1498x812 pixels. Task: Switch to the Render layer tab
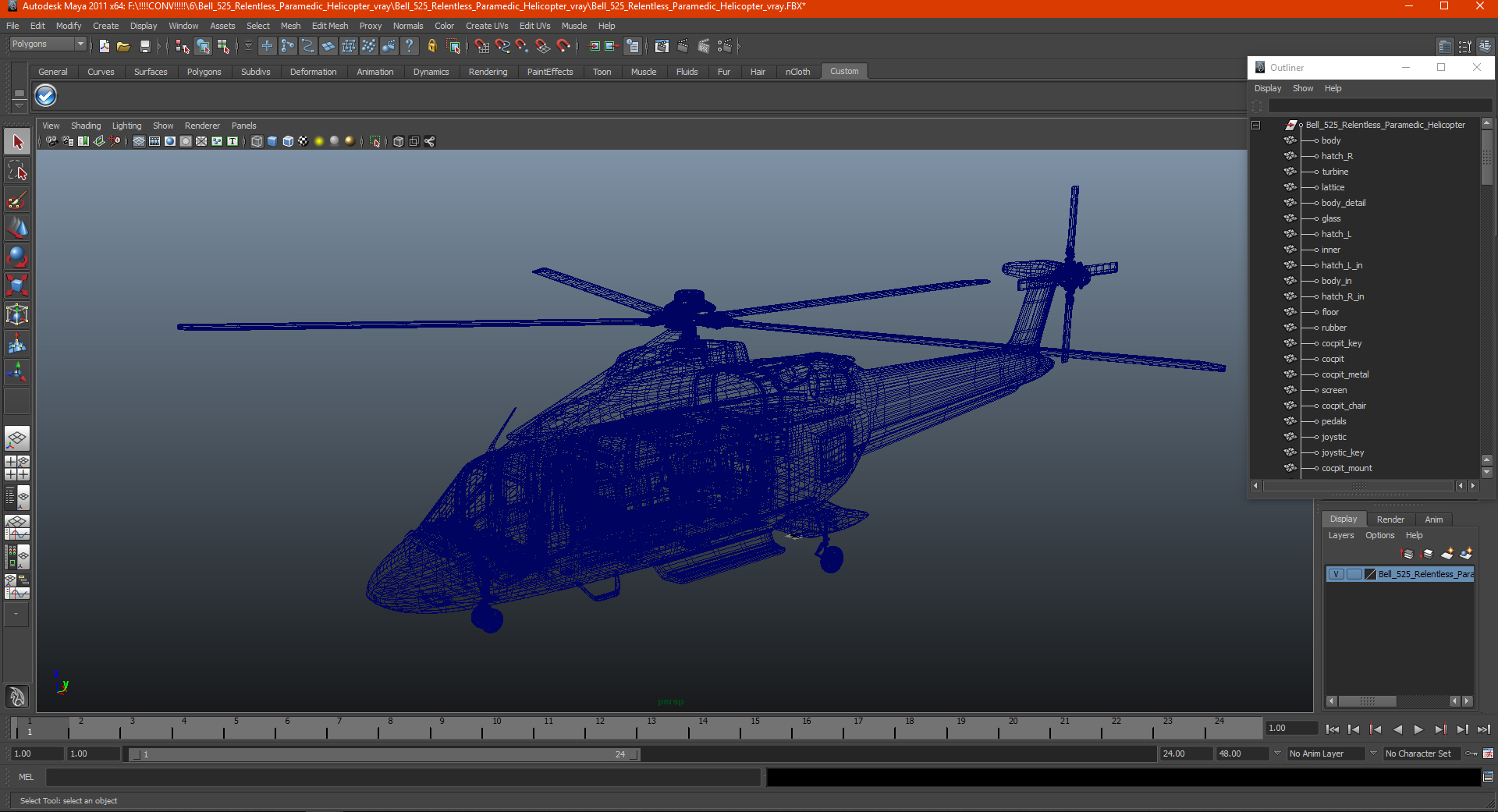pos(1390,519)
